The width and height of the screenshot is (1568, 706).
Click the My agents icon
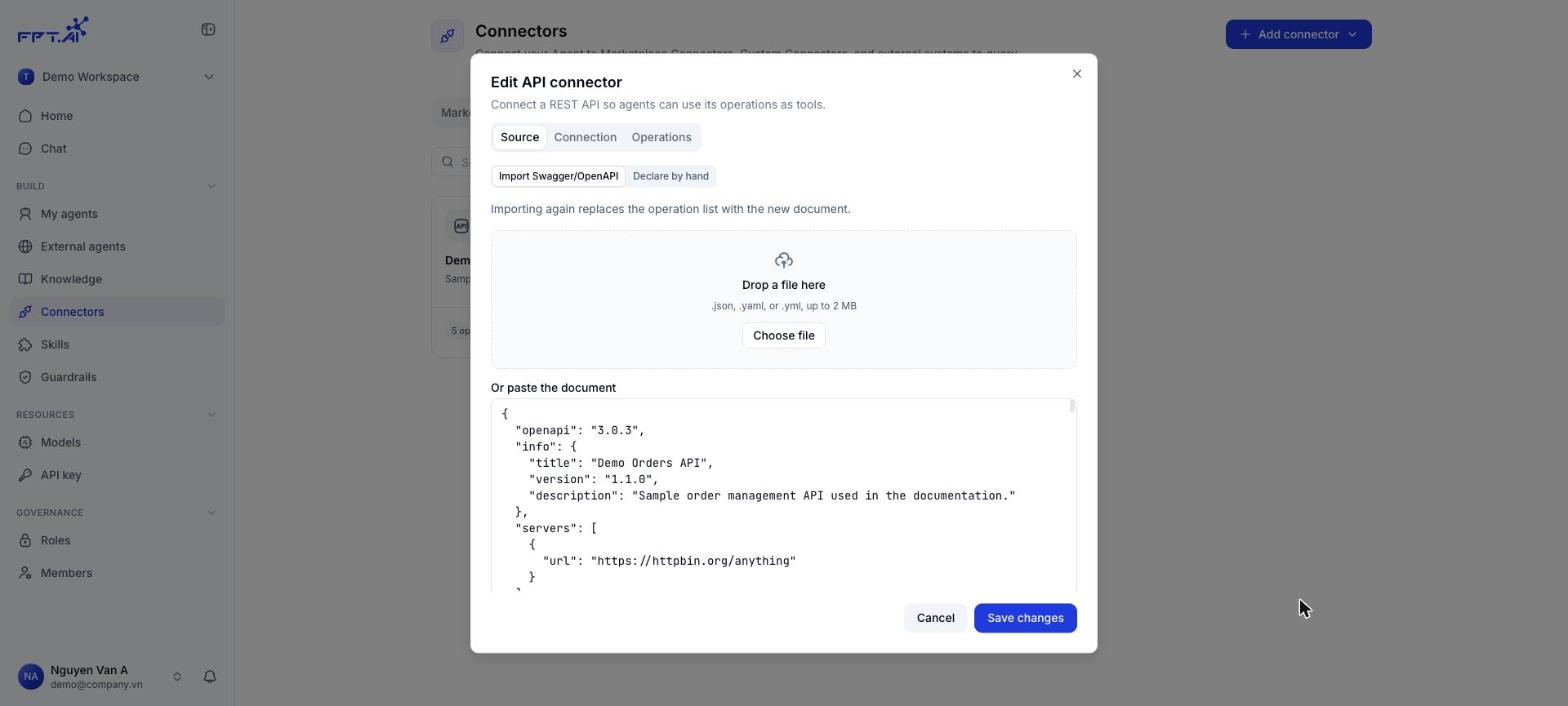click(26, 214)
